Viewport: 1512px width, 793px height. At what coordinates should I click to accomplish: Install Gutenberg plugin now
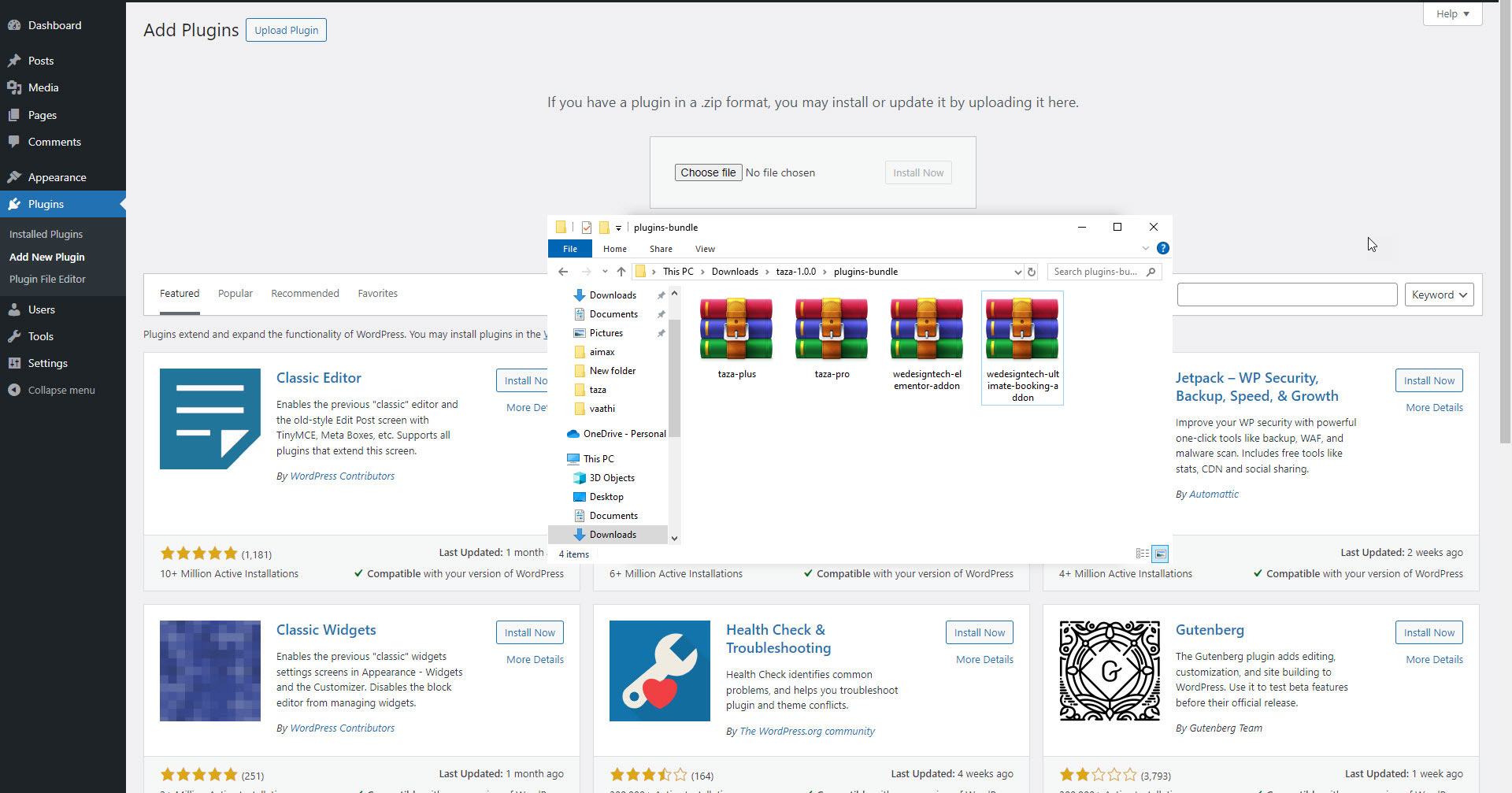pos(1429,632)
